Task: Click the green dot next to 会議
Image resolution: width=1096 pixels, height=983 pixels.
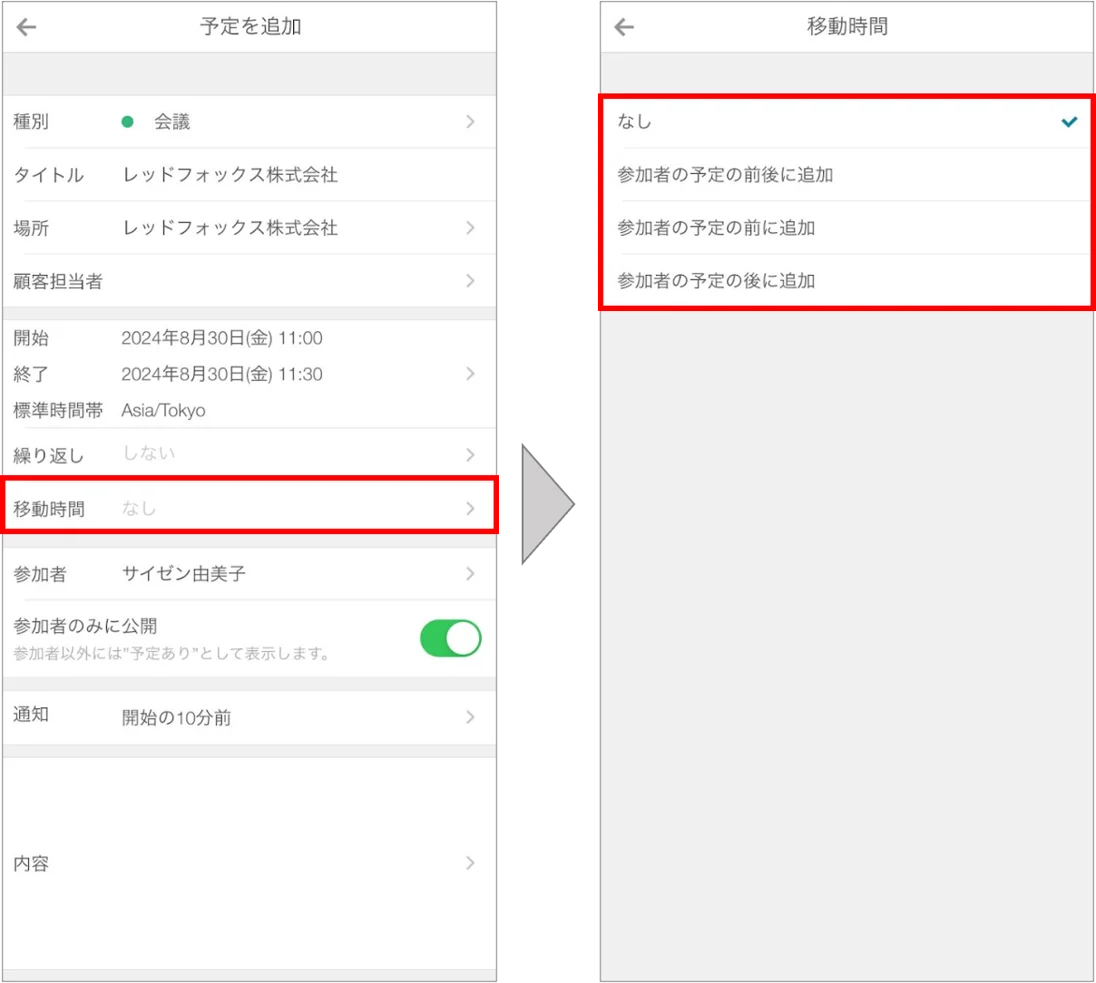Action: (127, 122)
